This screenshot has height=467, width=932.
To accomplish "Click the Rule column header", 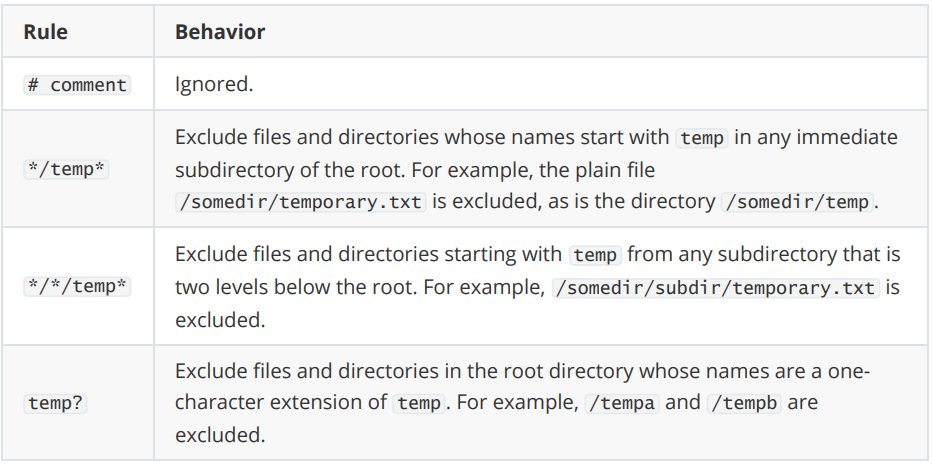I will [45, 31].
